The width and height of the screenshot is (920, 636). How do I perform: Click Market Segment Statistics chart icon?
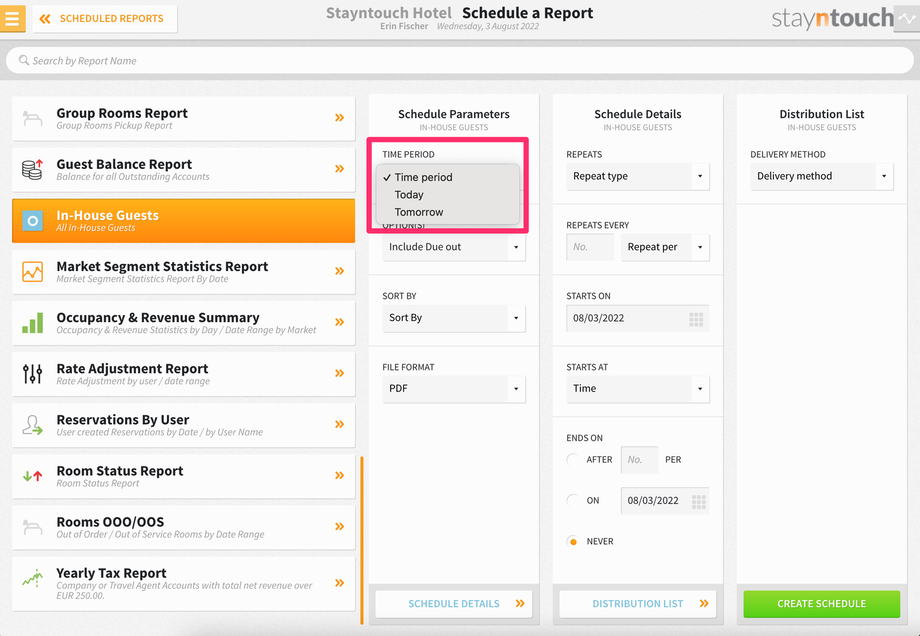point(32,272)
